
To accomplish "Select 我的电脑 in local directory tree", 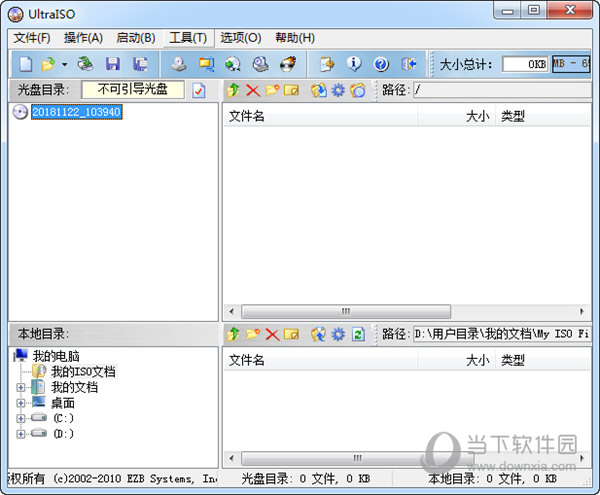I will pyautogui.click(x=56, y=356).
